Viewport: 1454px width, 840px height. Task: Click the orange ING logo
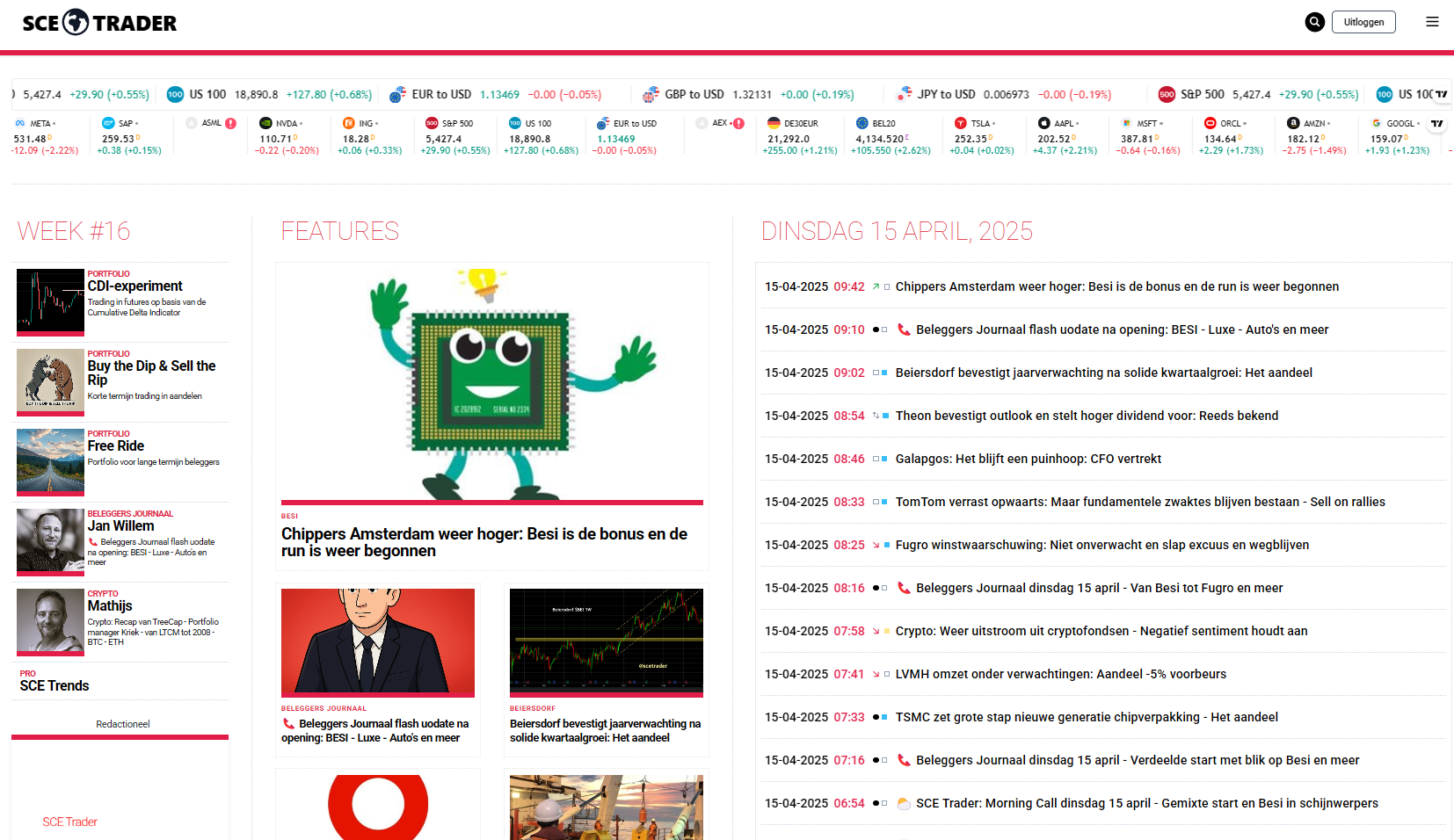[348, 123]
